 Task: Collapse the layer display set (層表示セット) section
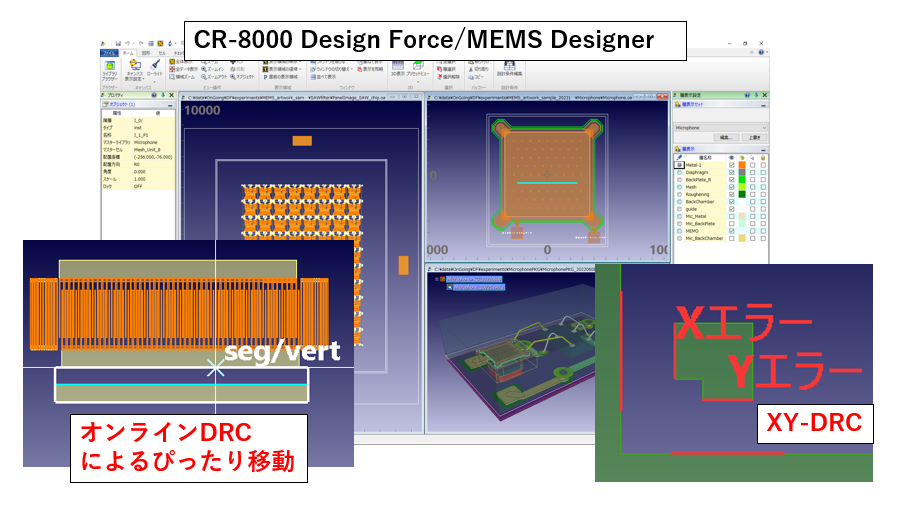tap(763, 105)
